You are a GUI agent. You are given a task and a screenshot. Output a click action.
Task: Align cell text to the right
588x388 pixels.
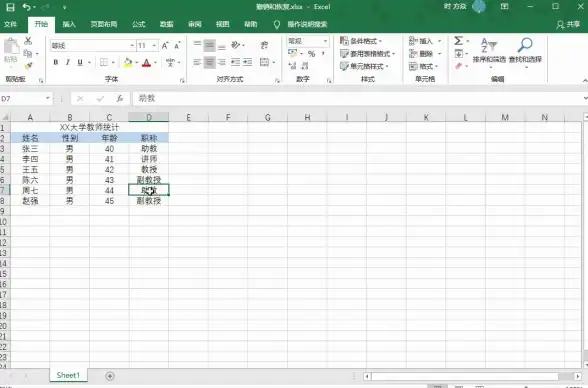(x=222, y=62)
